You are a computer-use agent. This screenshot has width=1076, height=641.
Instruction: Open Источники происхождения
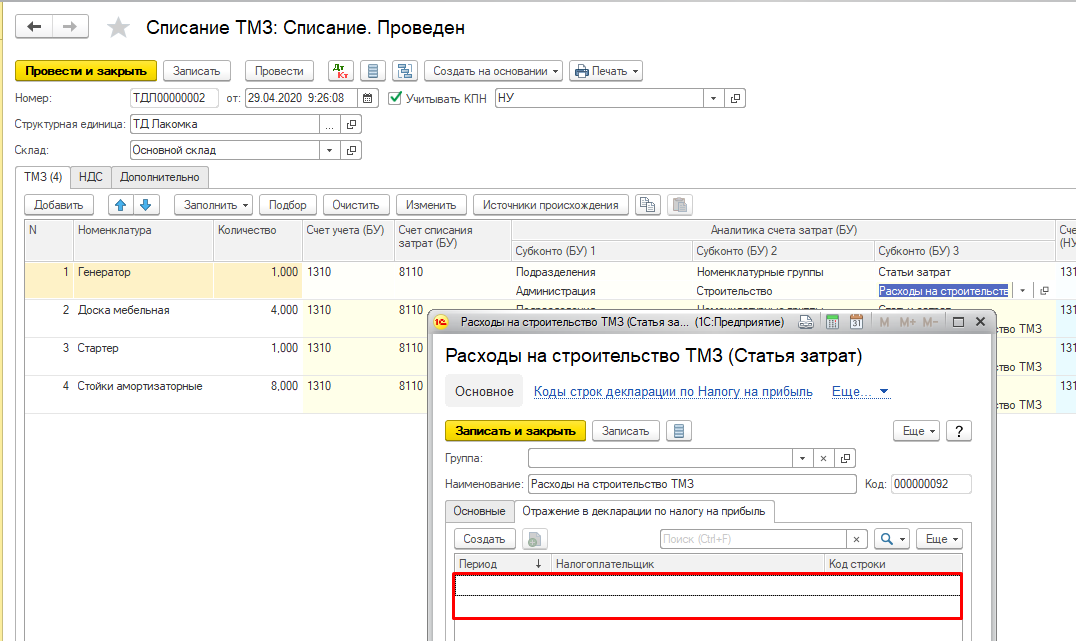pyautogui.click(x=550, y=205)
